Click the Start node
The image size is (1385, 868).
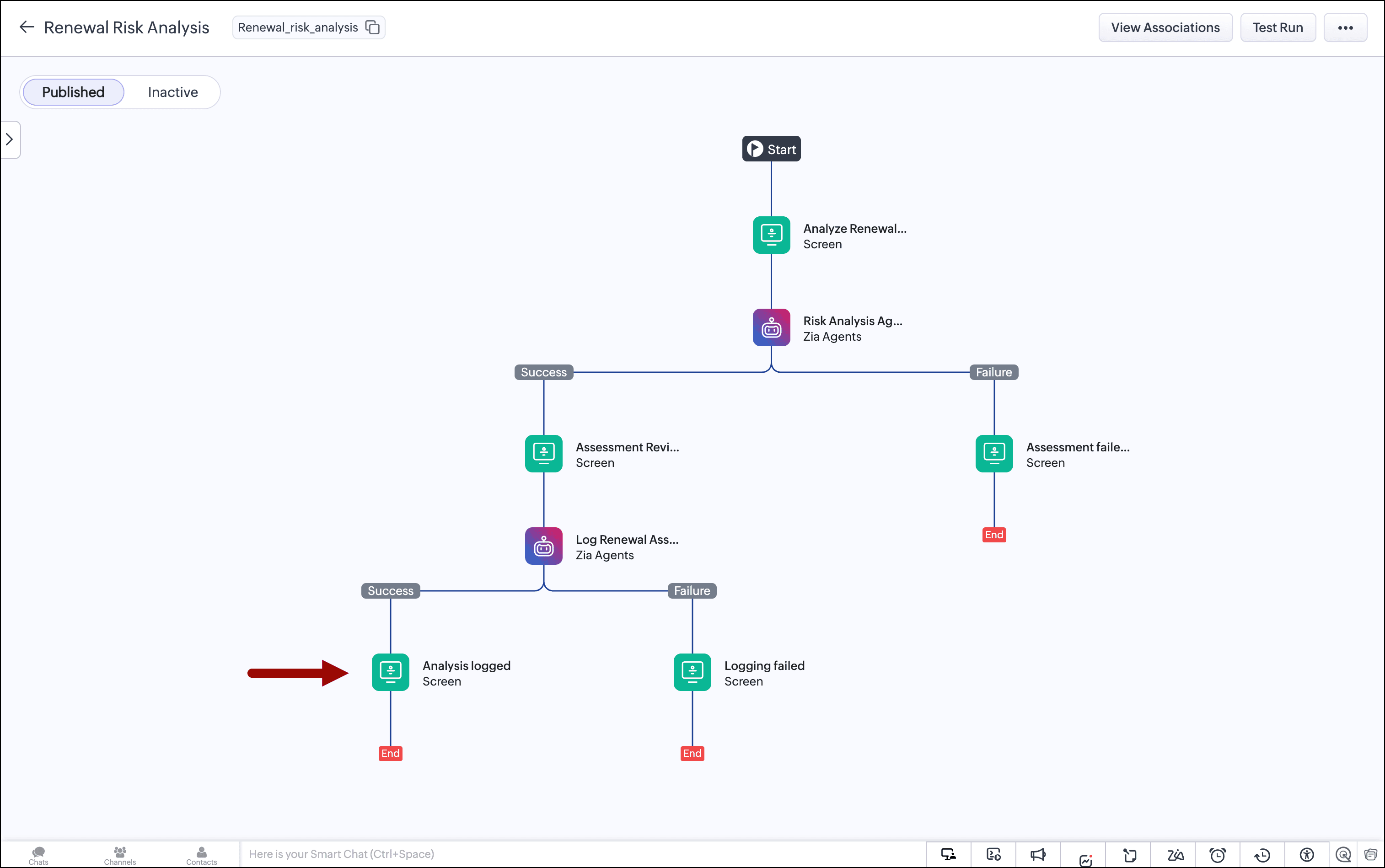771,149
